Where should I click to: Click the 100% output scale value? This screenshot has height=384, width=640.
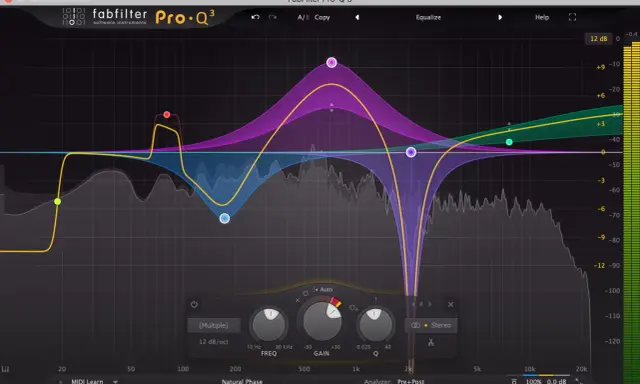point(533,381)
